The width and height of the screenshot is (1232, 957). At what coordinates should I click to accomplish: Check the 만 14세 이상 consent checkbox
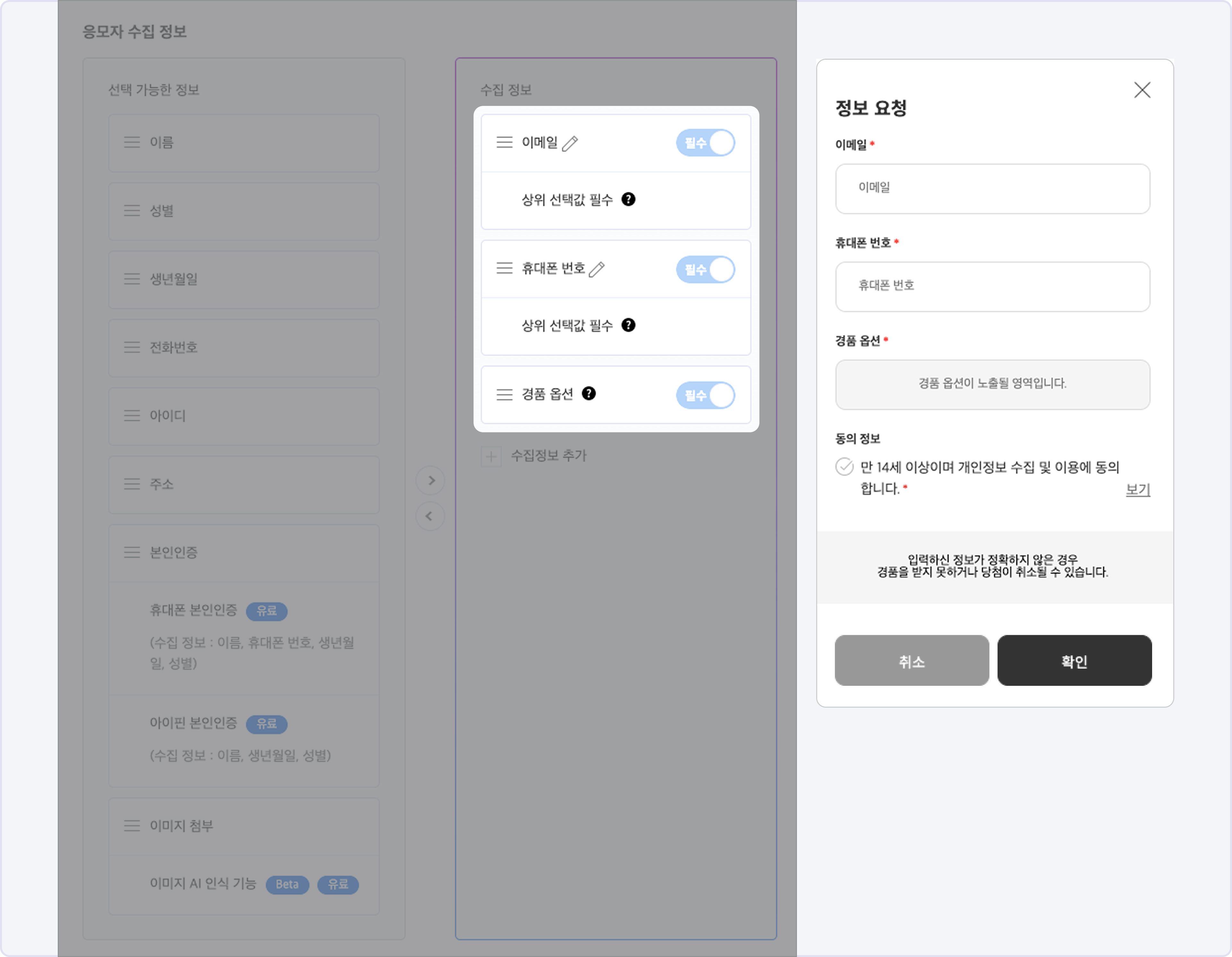844,467
